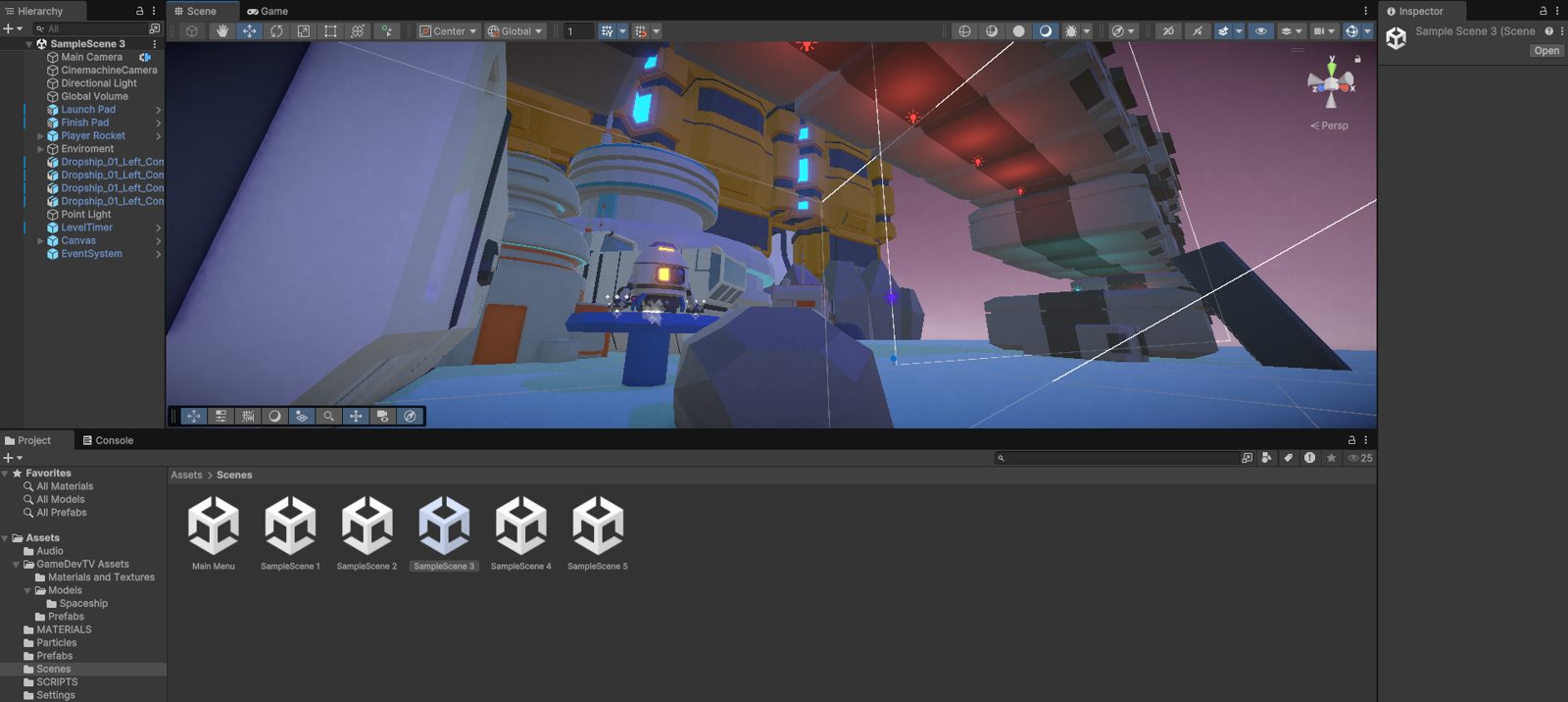
Task: Open the Finish Pad prefab arrow
Action: [x=158, y=124]
